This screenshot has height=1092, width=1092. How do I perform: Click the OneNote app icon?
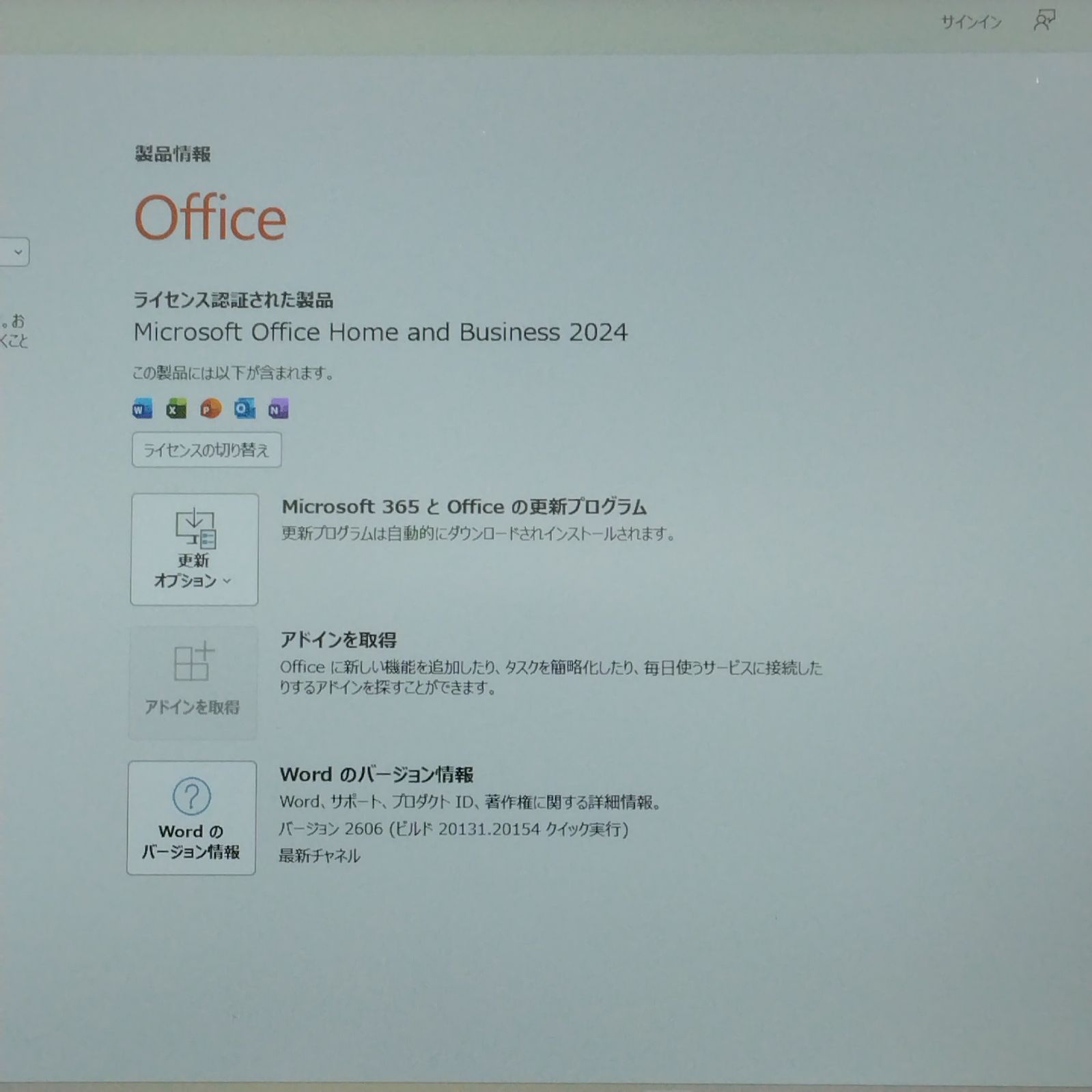pyautogui.click(x=278, y=408)
